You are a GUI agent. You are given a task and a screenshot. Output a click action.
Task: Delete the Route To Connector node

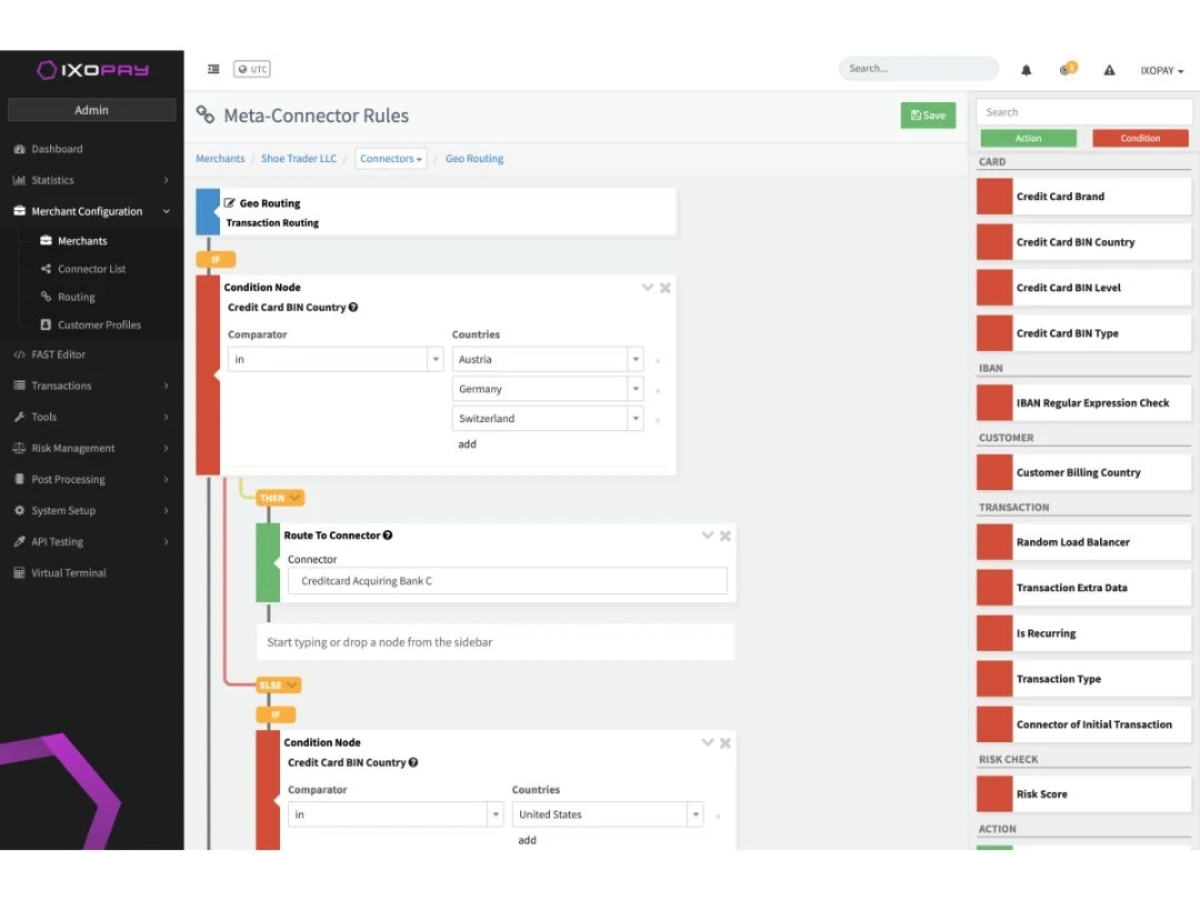[x=725, y=535]
